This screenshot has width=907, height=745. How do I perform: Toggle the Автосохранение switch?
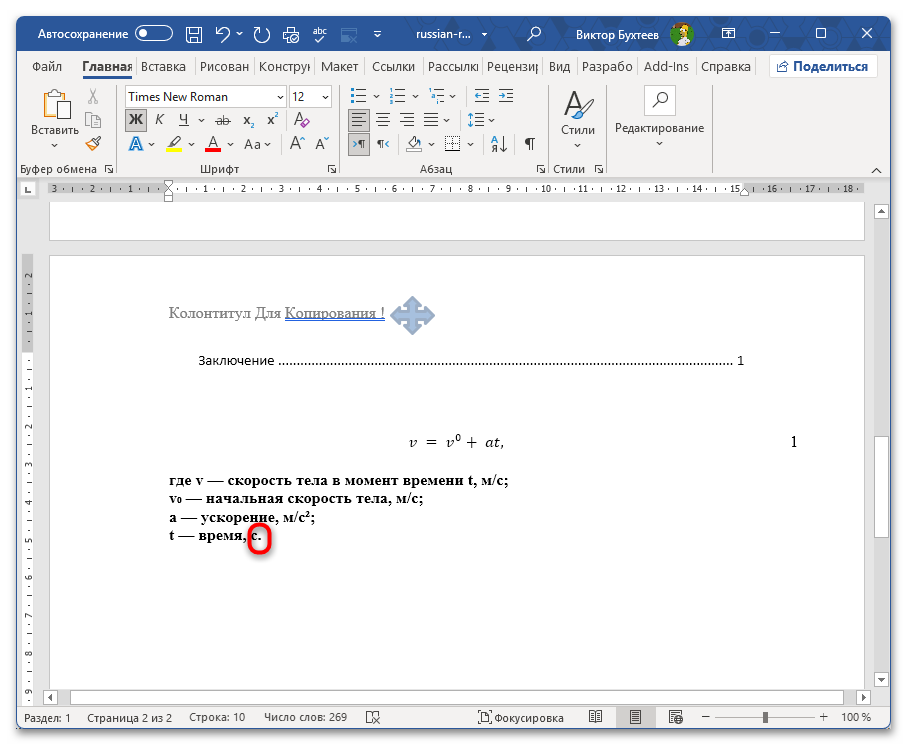point(154,34)
